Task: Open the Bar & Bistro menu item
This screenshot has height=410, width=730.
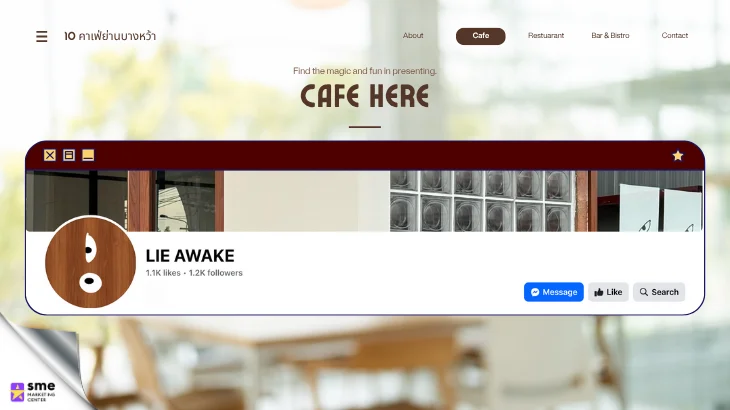Action: point(610,35)
